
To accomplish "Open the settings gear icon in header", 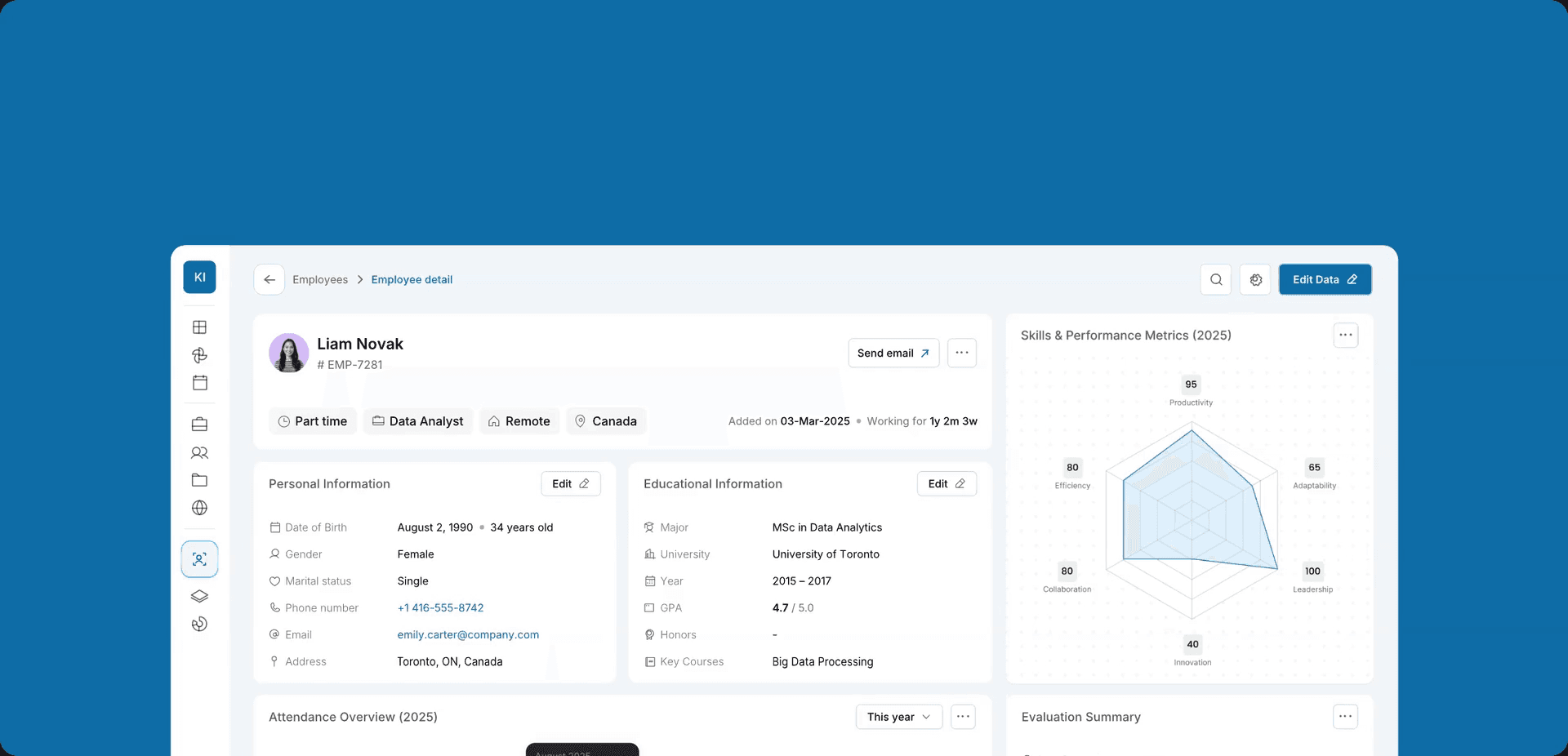I will pos(1255,279).
